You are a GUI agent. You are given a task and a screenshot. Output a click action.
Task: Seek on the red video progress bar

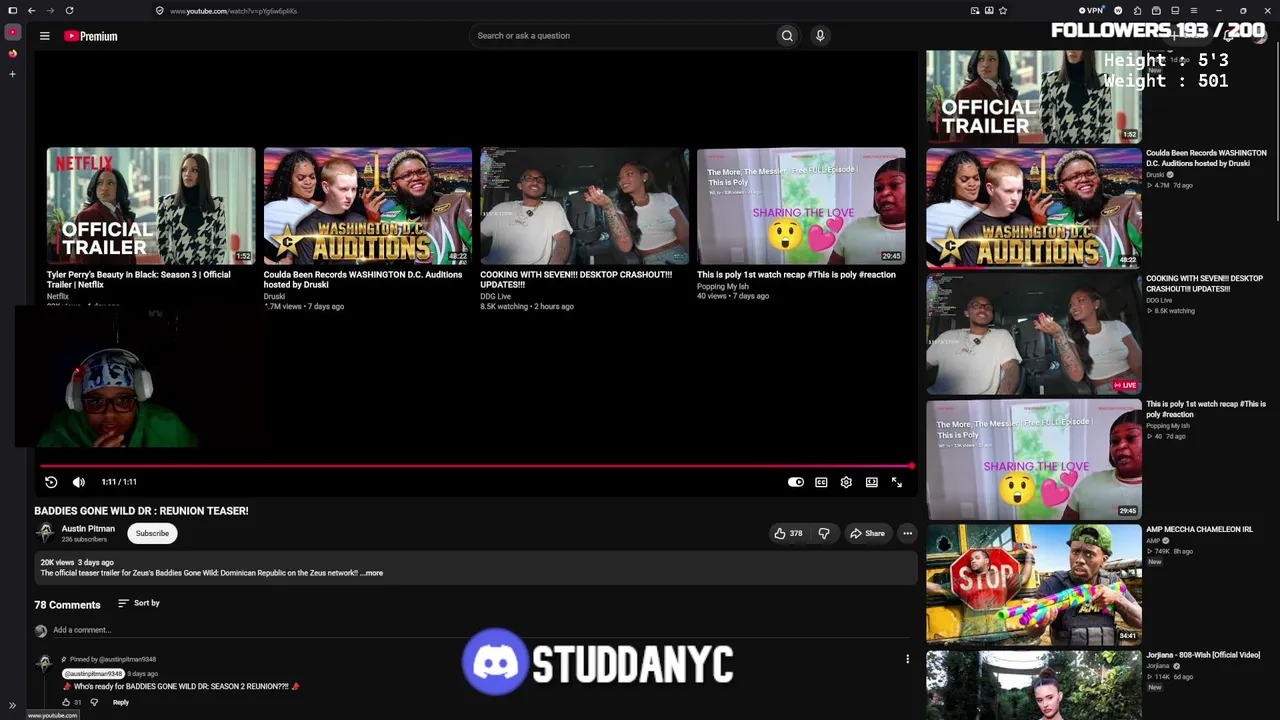(476, 466)
